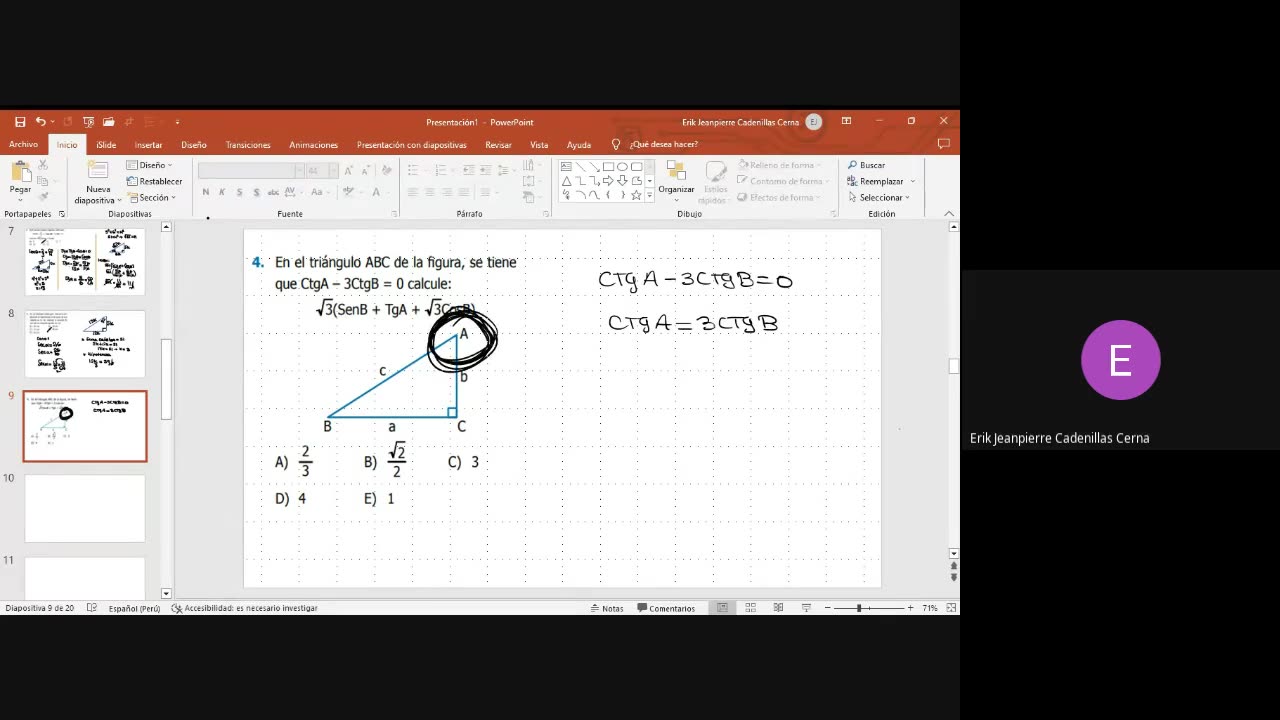Select the star shape in the shapes gallery
Screen dimensions: 1280x720
[x=636, y=195]
